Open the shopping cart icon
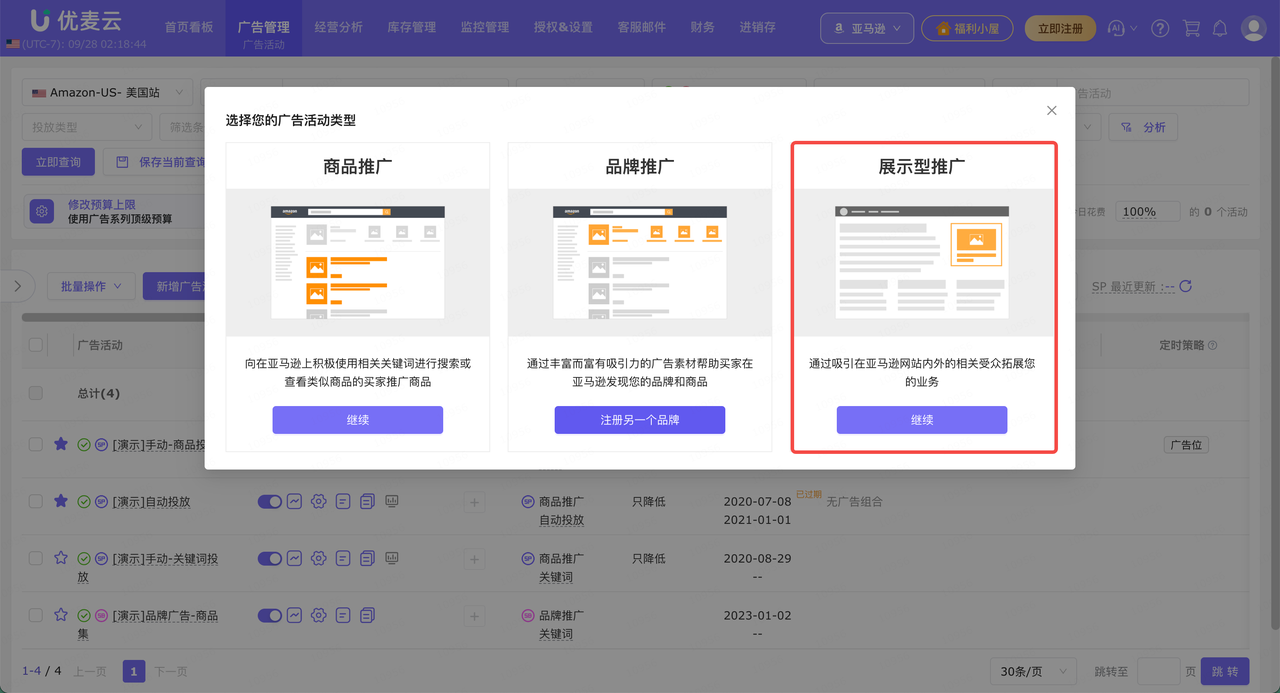This screenshot has height=693, width=1280. (1191, 28)
